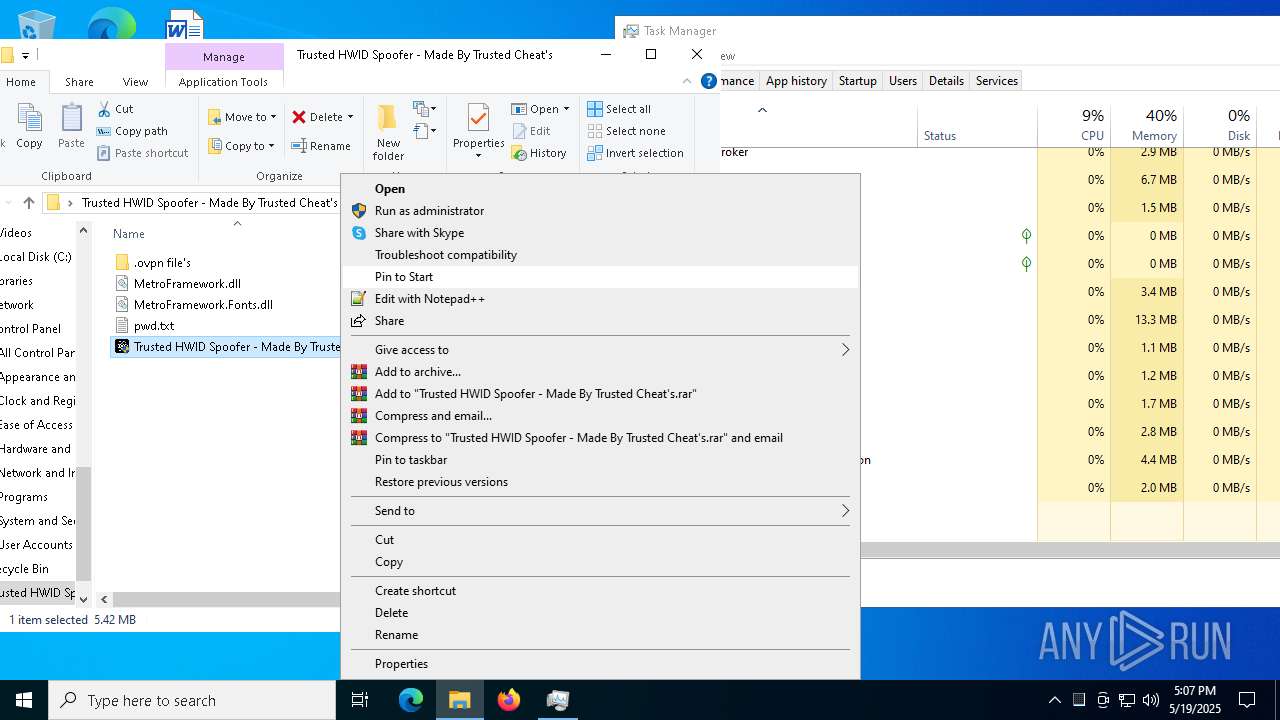
Task: Click the Copy path ribbon button
Action: coord(132,131)
